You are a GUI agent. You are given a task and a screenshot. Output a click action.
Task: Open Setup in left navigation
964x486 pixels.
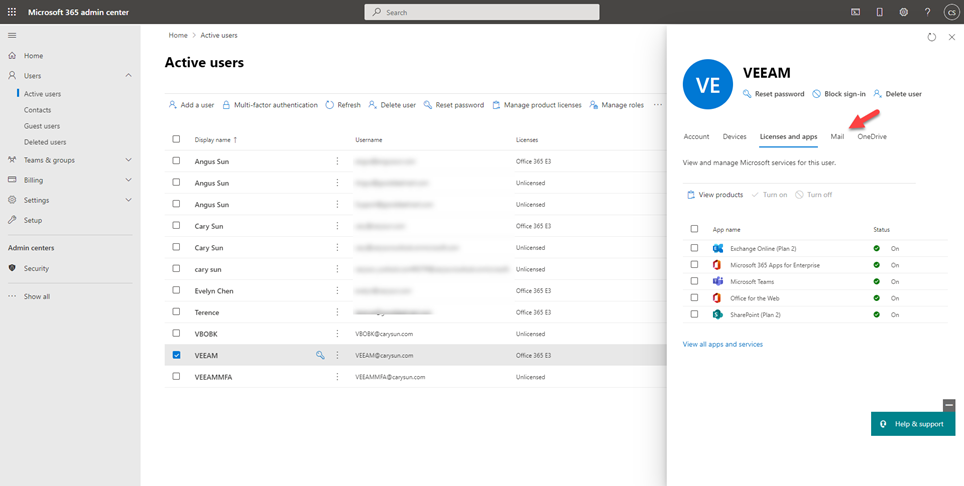pos(33,220)
